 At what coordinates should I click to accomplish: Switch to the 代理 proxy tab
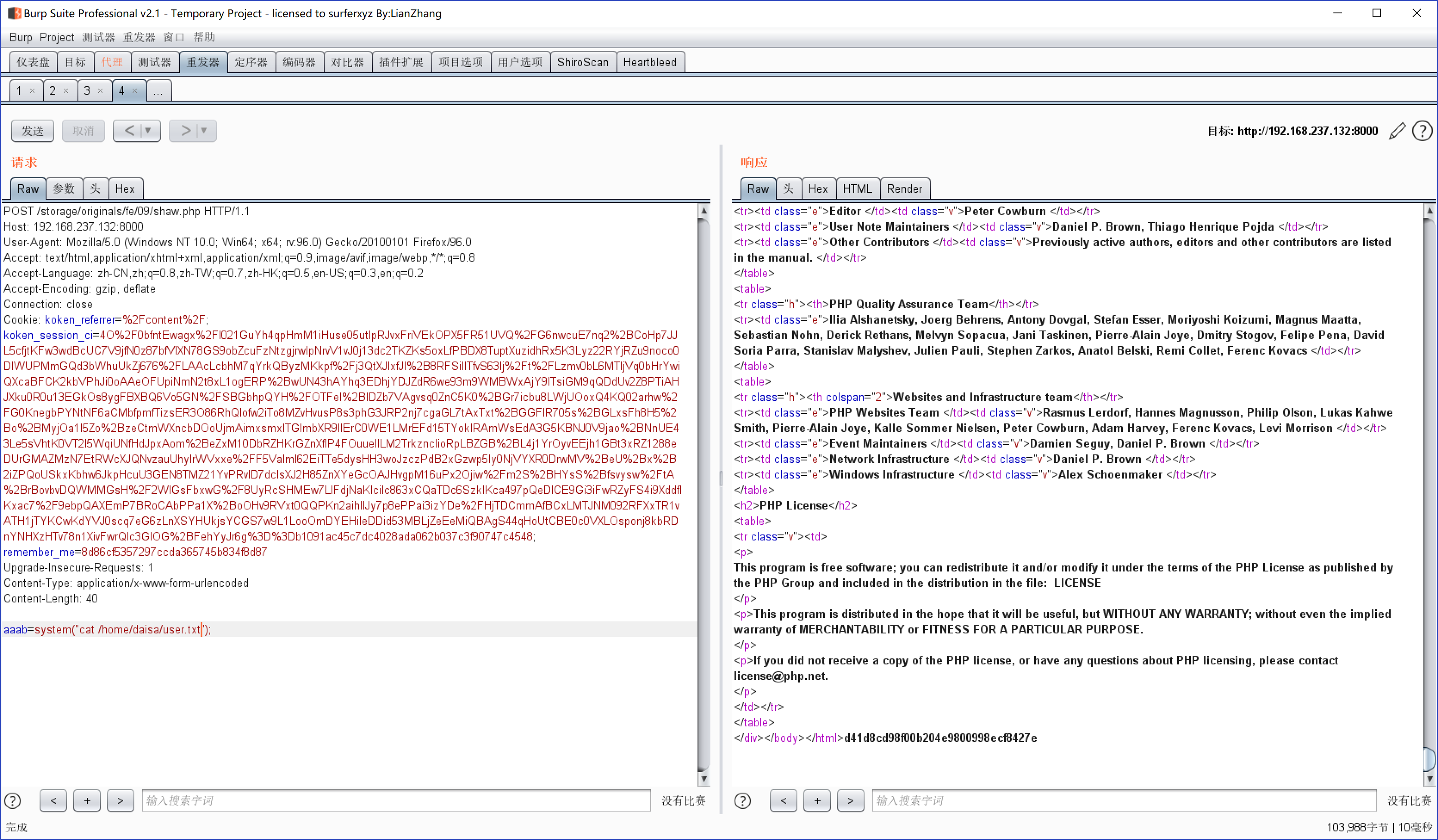click(x=112, y=62)
